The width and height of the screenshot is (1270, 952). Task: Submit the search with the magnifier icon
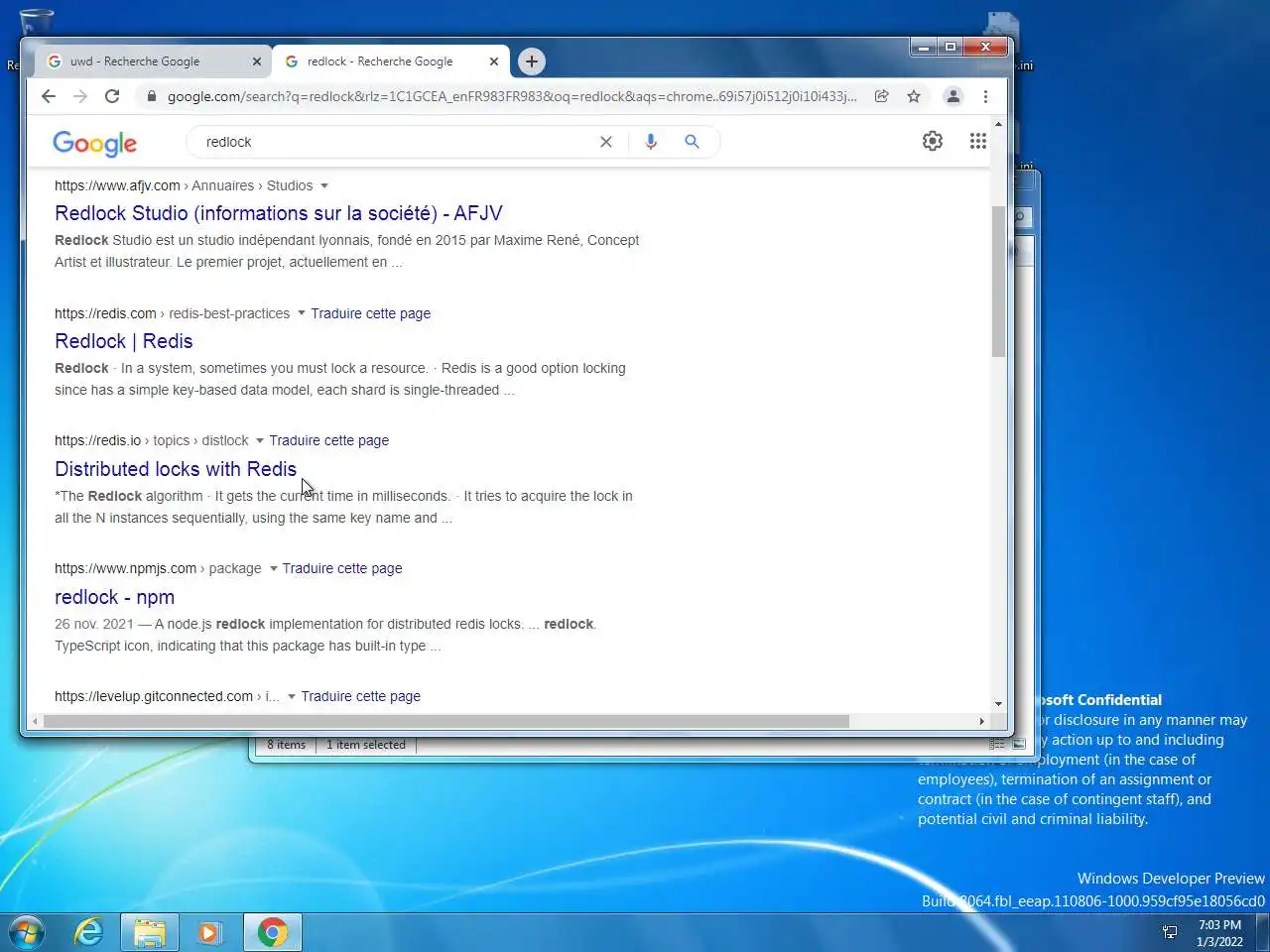coord(692,142)
